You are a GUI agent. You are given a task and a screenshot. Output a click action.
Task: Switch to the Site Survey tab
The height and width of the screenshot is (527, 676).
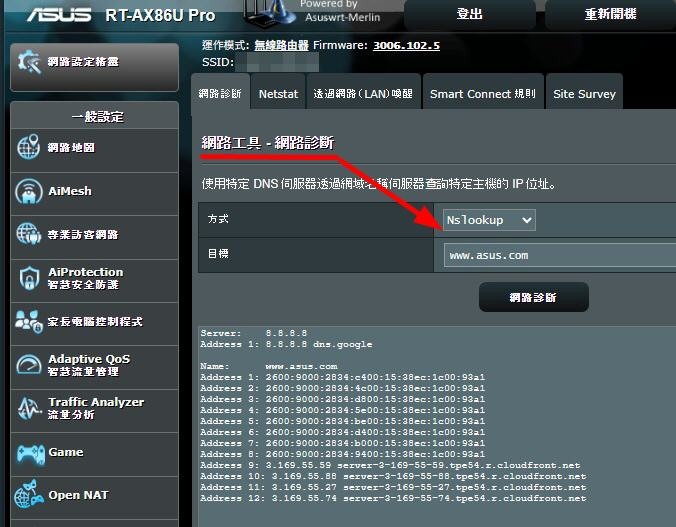point(584,93)
